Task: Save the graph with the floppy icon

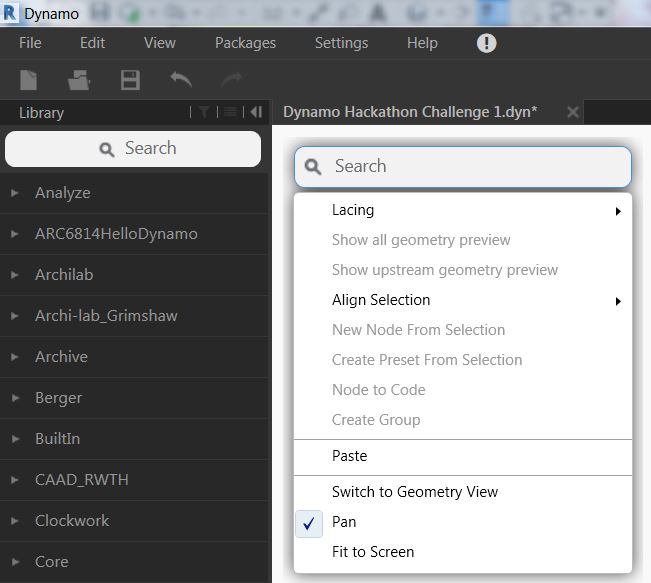Action: click(x=130, y=80)
